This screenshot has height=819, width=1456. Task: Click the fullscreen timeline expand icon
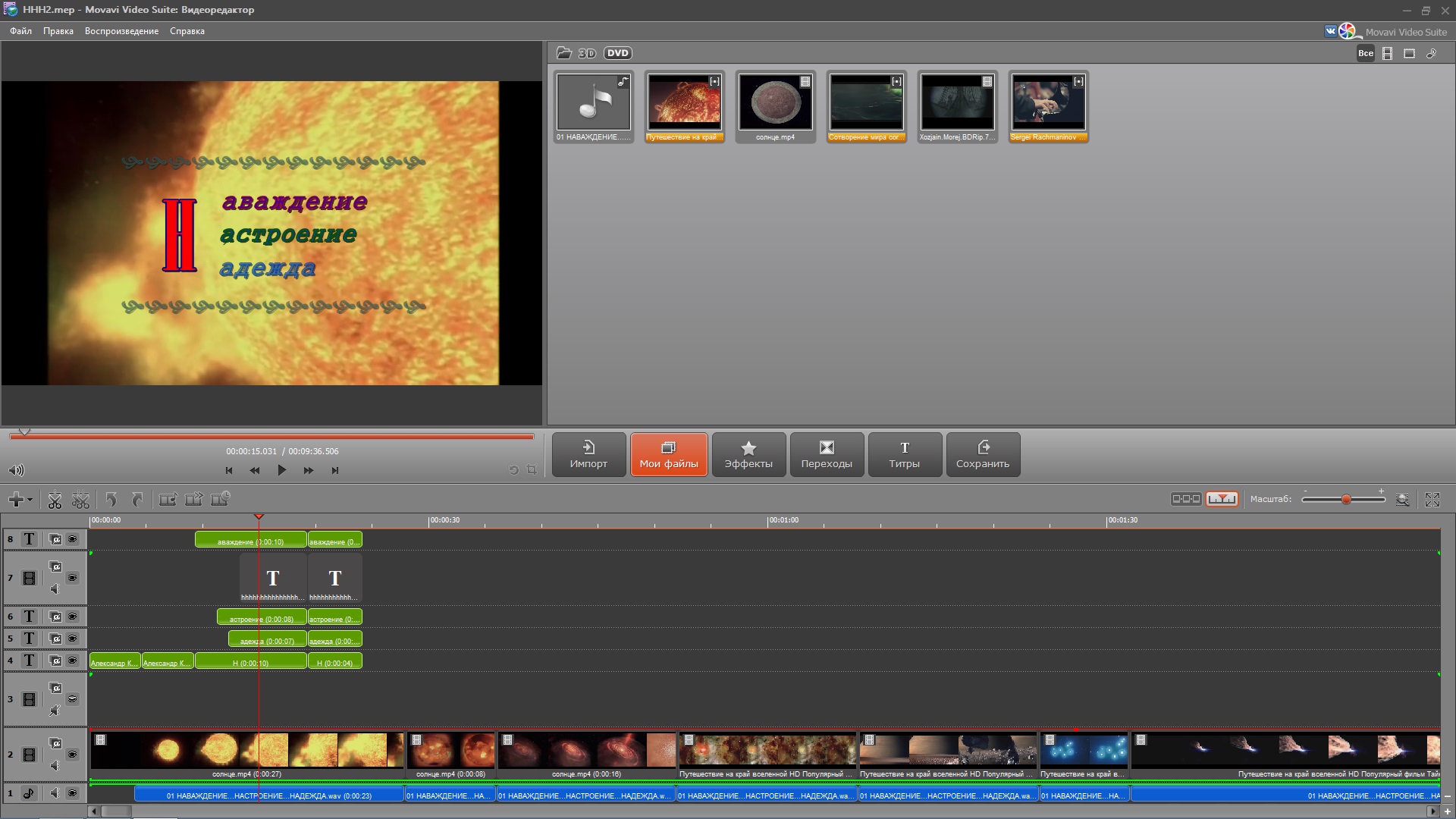coord(1432,500)
